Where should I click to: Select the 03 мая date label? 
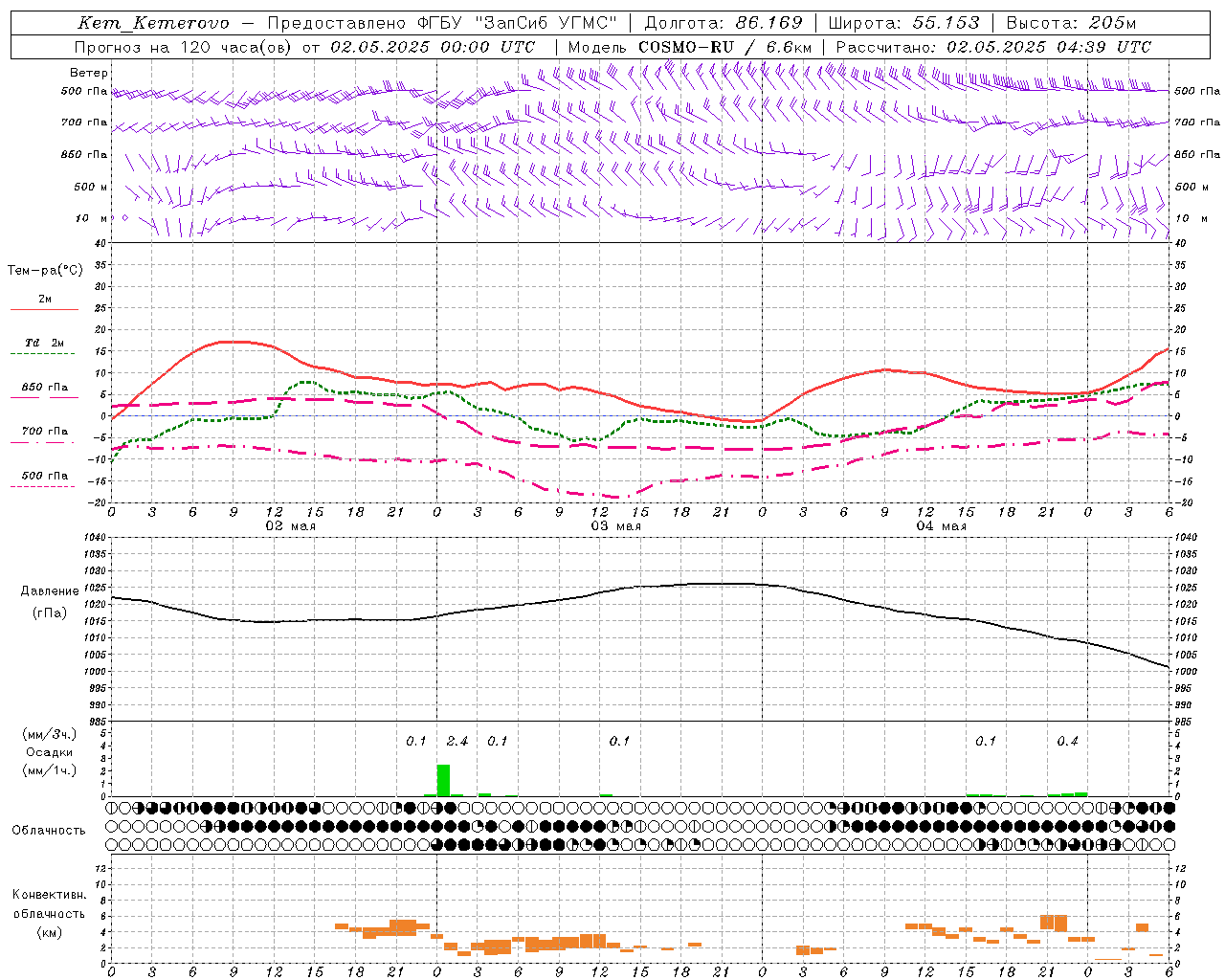615,526
